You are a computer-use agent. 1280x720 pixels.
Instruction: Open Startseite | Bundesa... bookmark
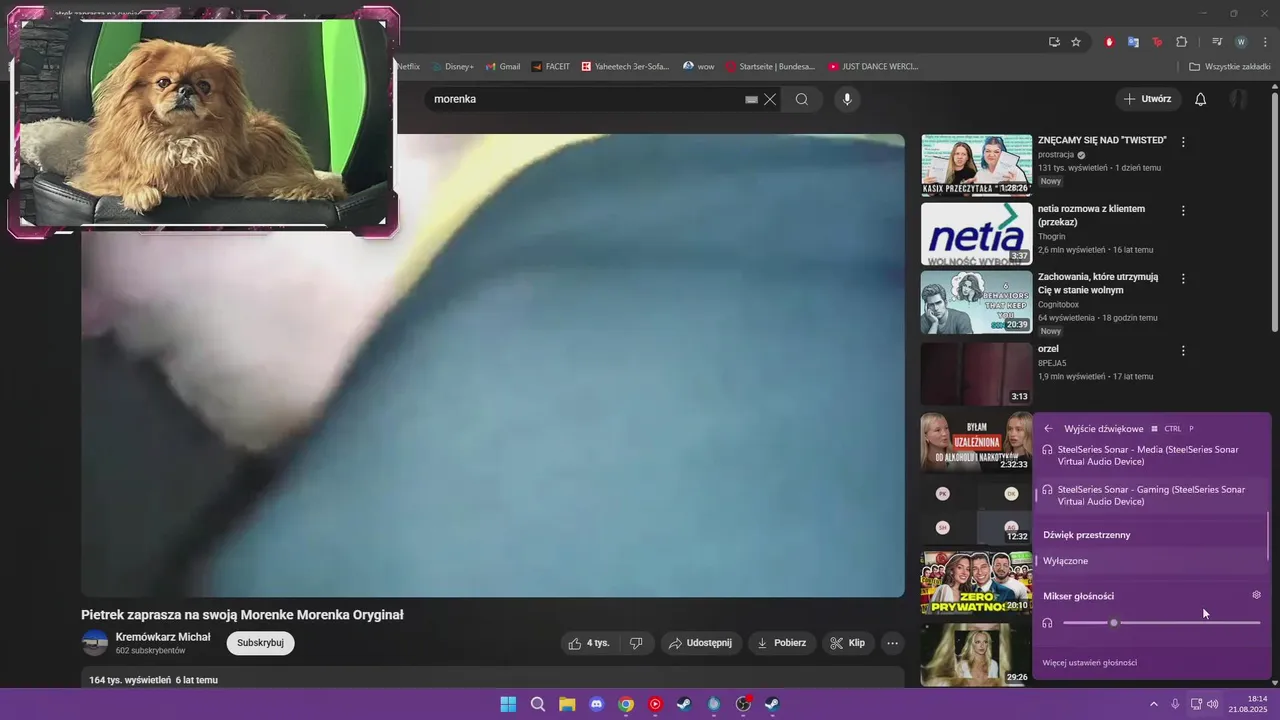click(x=770, y=66)
